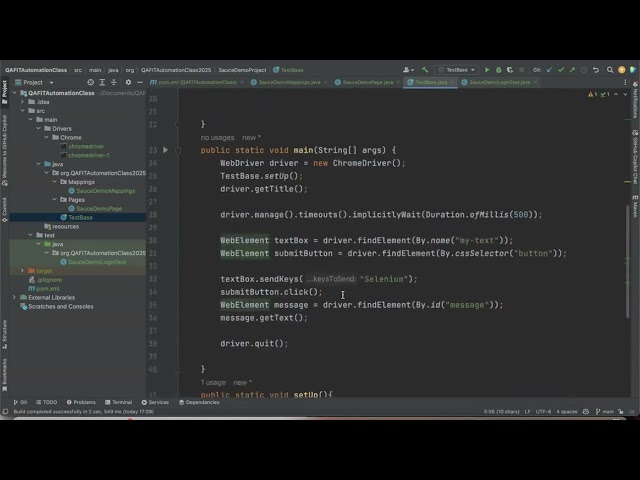The width and height of the screenshot is (640, 480).
Task: Run the TestBase configuration with the green play button
Action: tap(487, 70)
